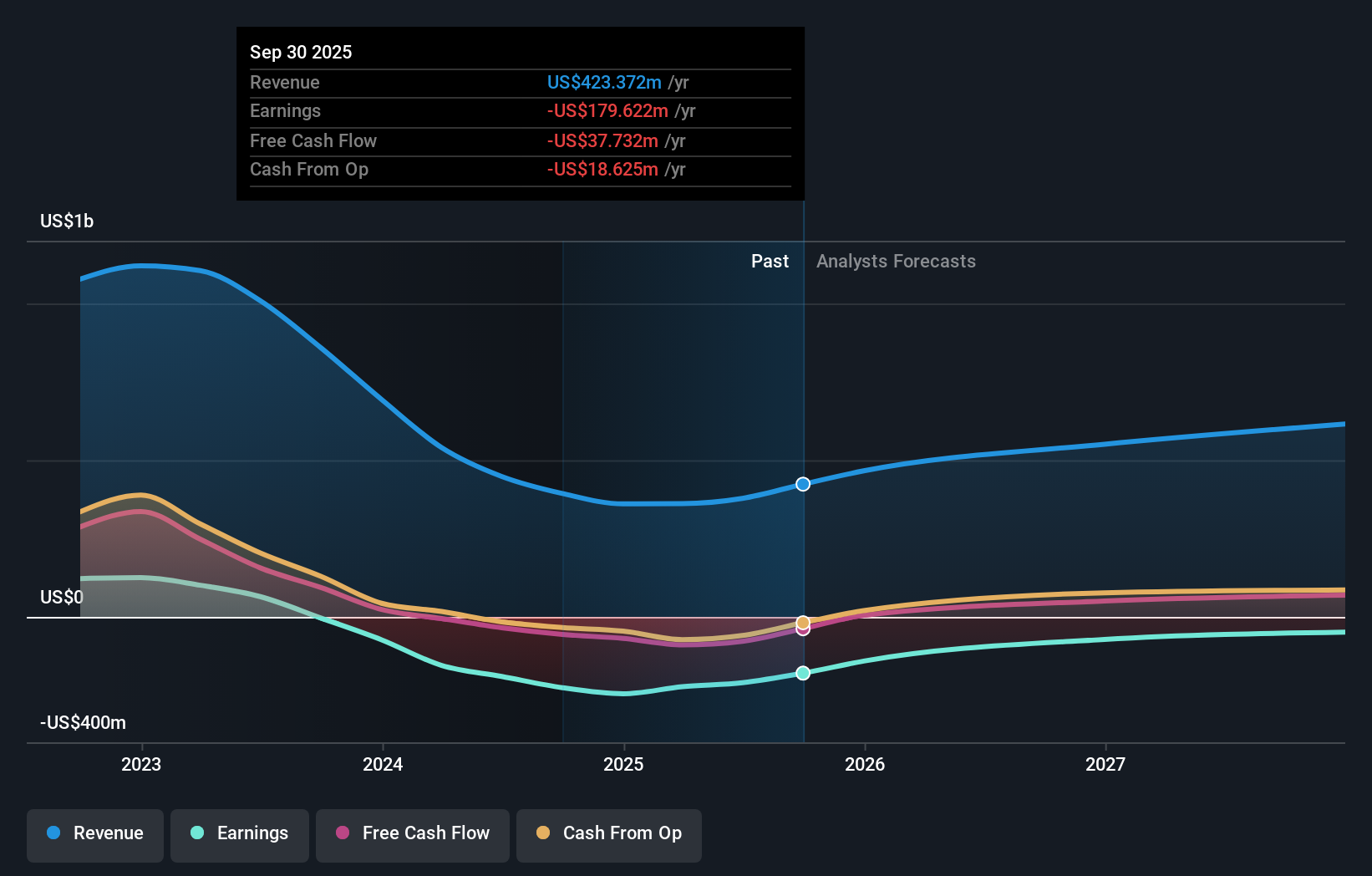Click the blue Revenue legend dot

pos(52,833)
